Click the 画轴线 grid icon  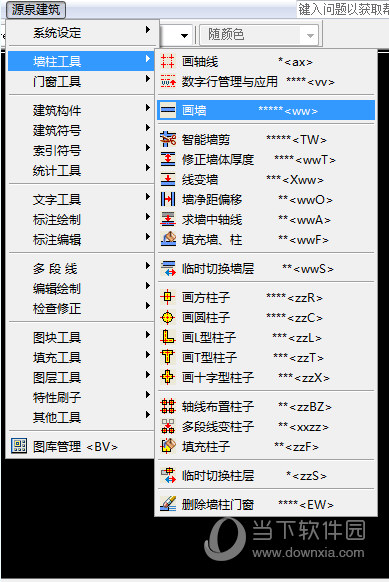pos(167,61)
